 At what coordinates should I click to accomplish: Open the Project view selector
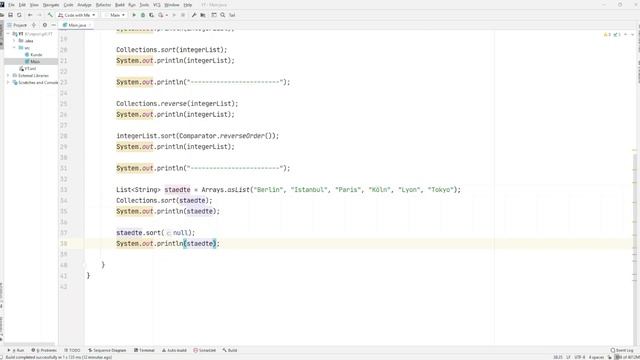pyautogui.click(x=17, y=25)
